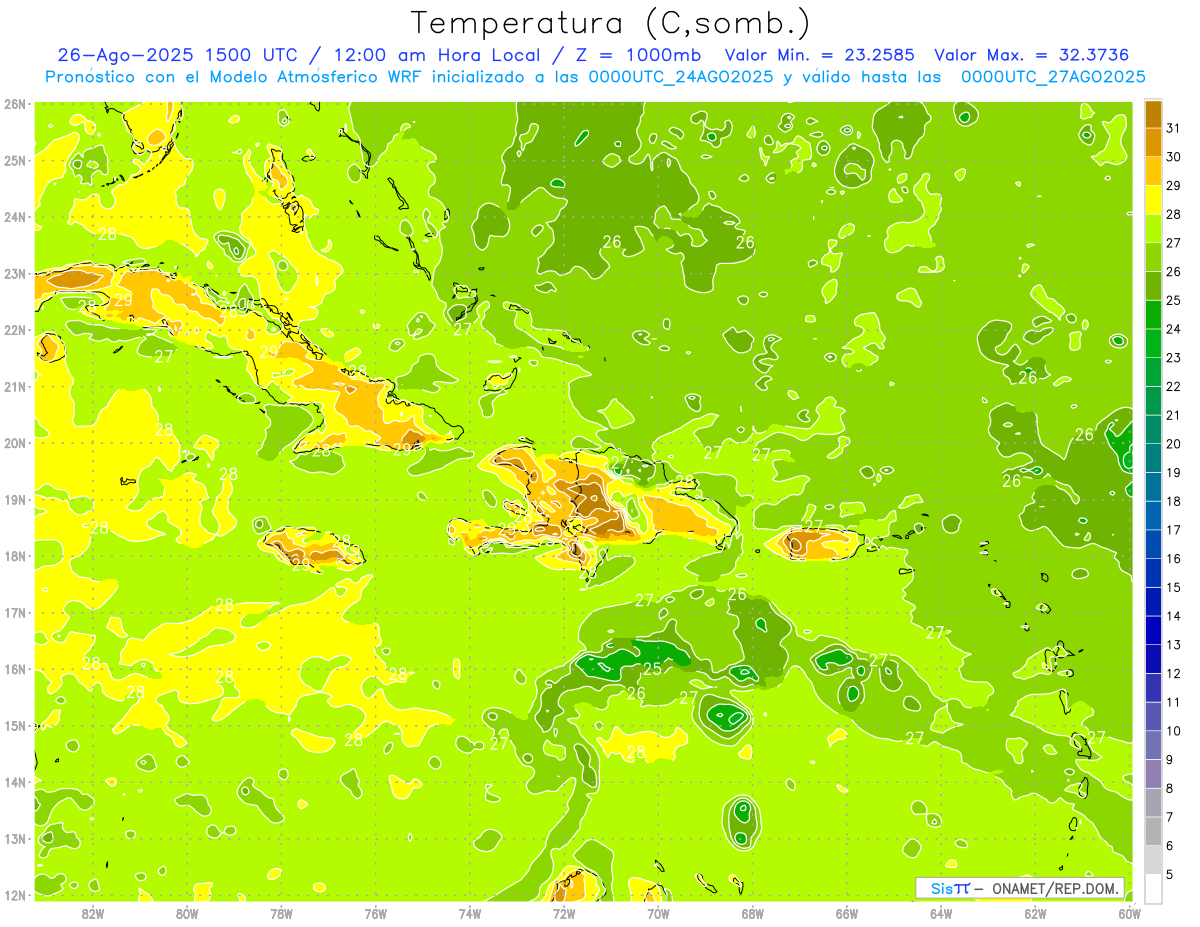Click the "0000UTC_24AGO2025" initialization text
Viewport: 1200px width, 927px height.
(681, 76)
